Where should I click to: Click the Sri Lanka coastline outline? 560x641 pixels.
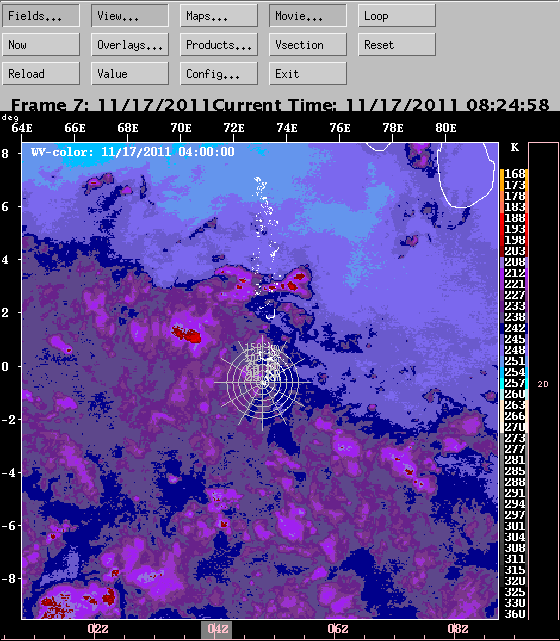464,175
